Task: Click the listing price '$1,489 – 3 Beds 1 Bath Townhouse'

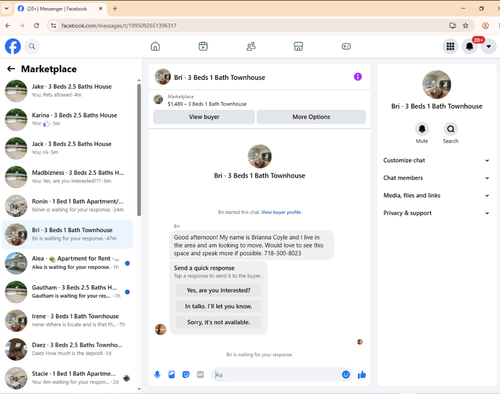Action: tap(207, 104)
